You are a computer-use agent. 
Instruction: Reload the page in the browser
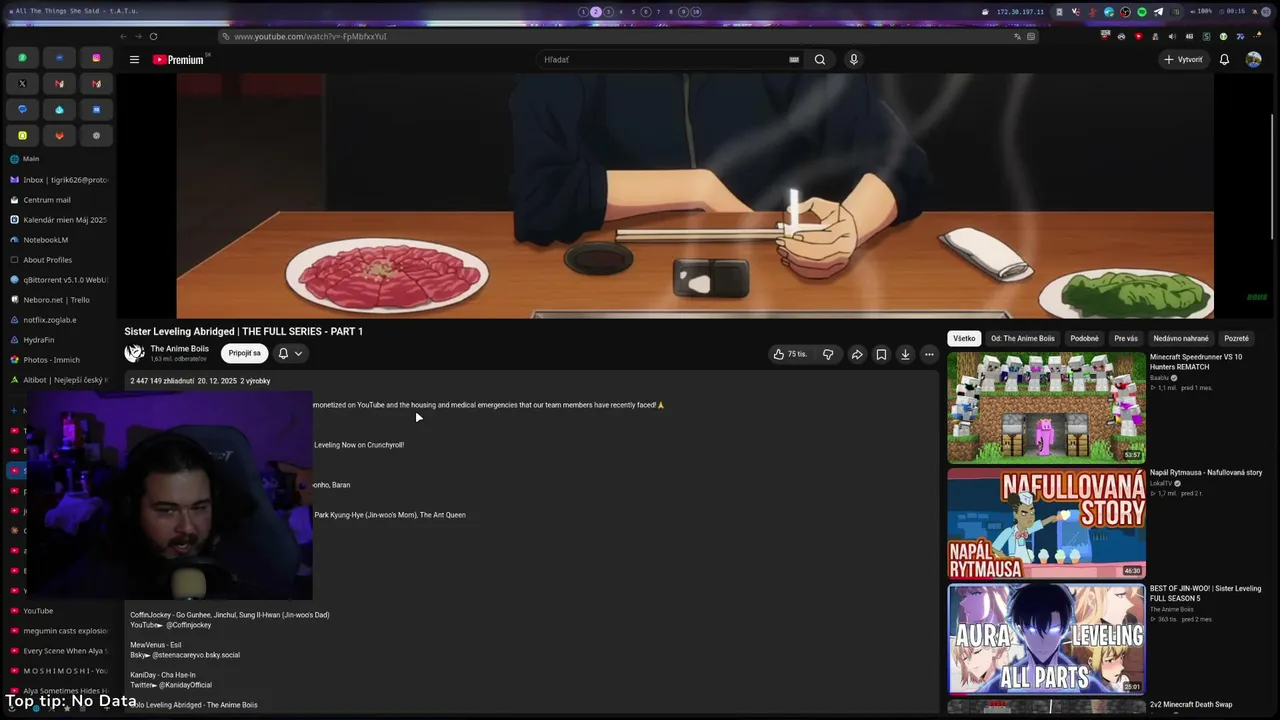pos(153,37)
